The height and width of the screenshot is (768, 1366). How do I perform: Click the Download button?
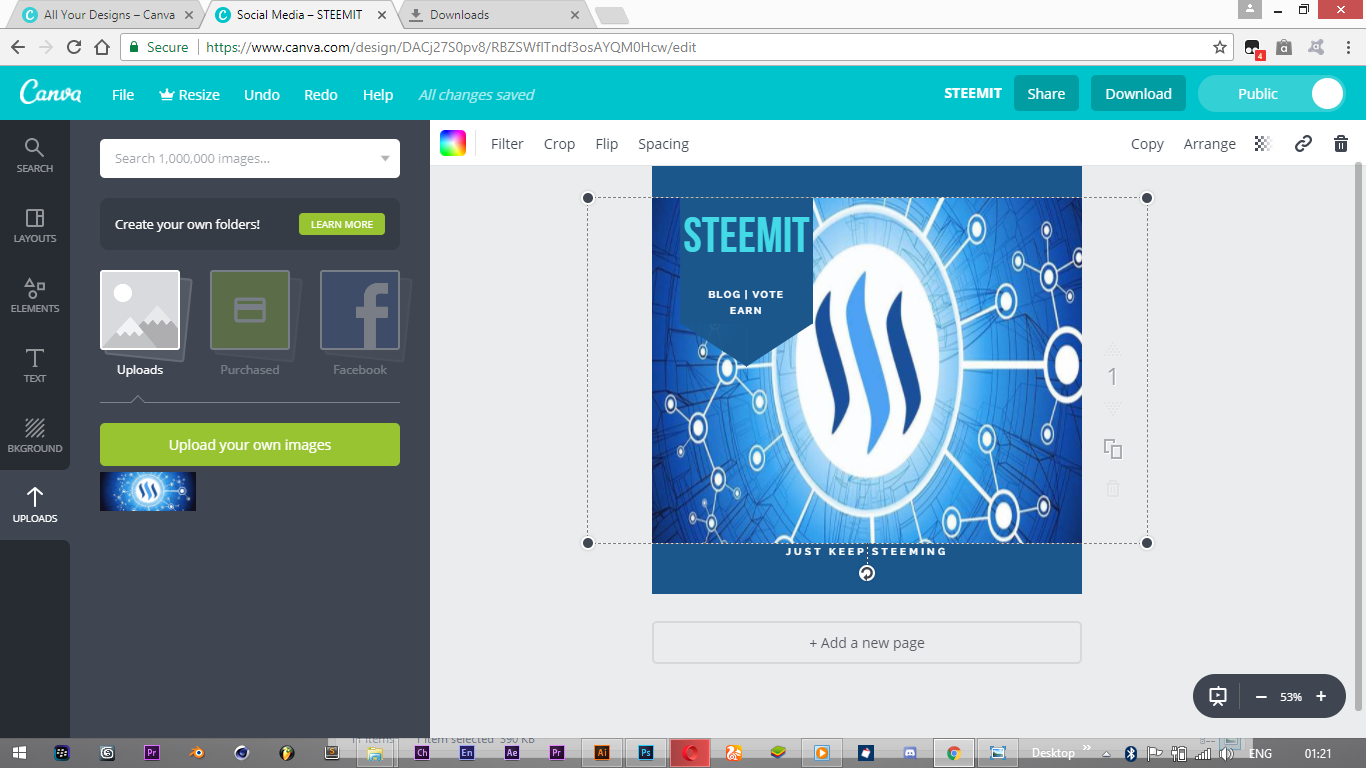1138,93
